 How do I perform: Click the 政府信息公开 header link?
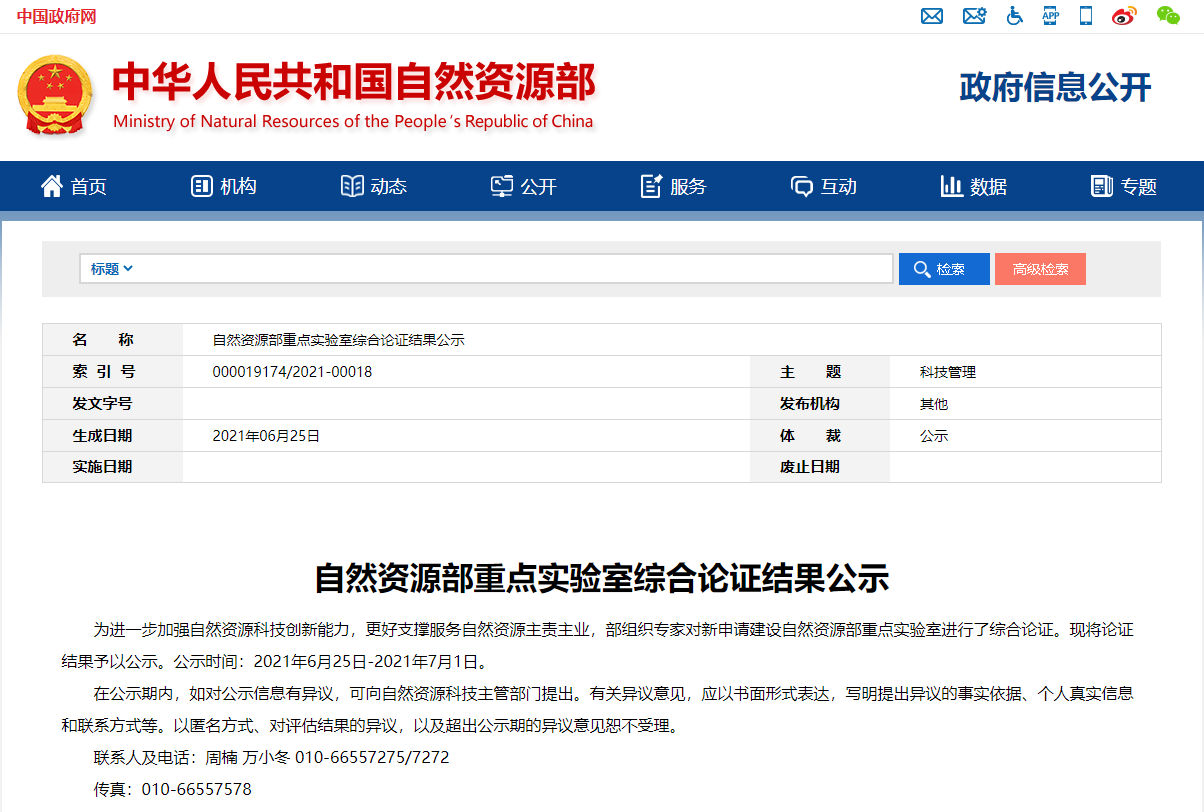1054,89
